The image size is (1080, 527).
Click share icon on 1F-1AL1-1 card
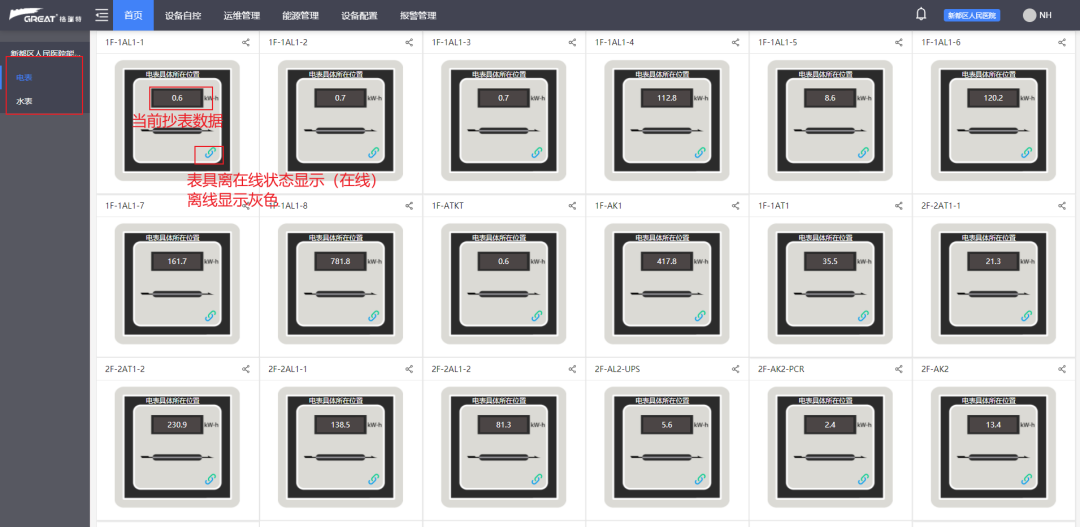[x=246, y=42]
